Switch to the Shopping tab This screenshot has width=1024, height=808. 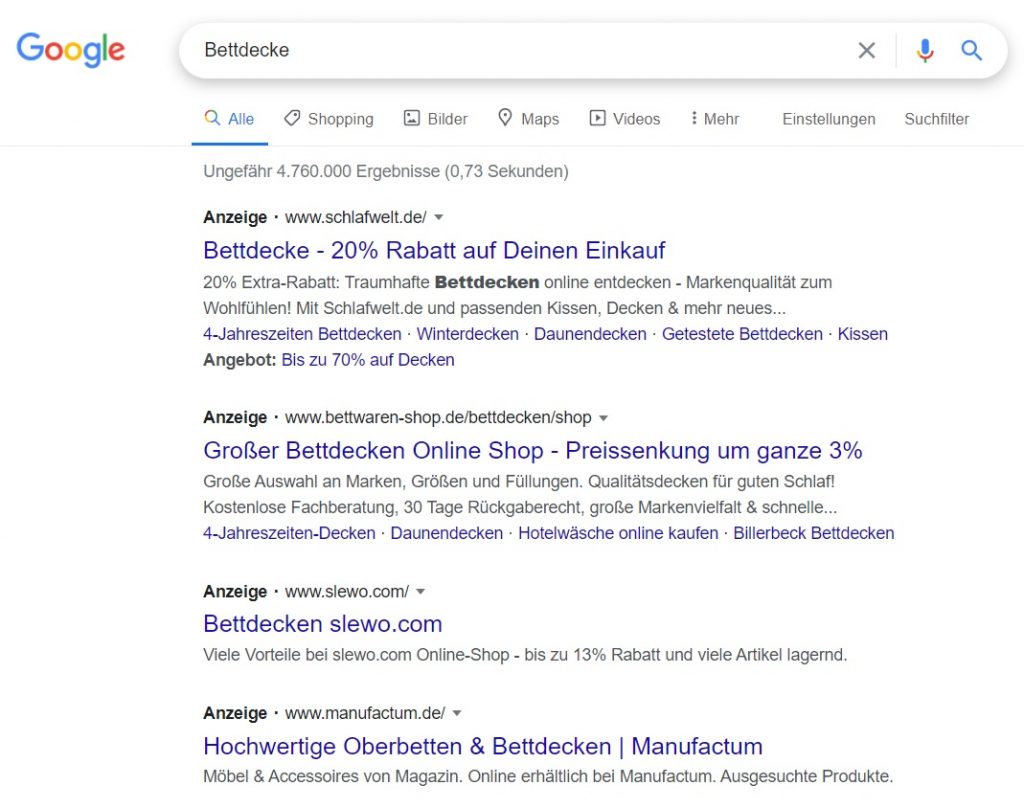[x=328, y=119]
